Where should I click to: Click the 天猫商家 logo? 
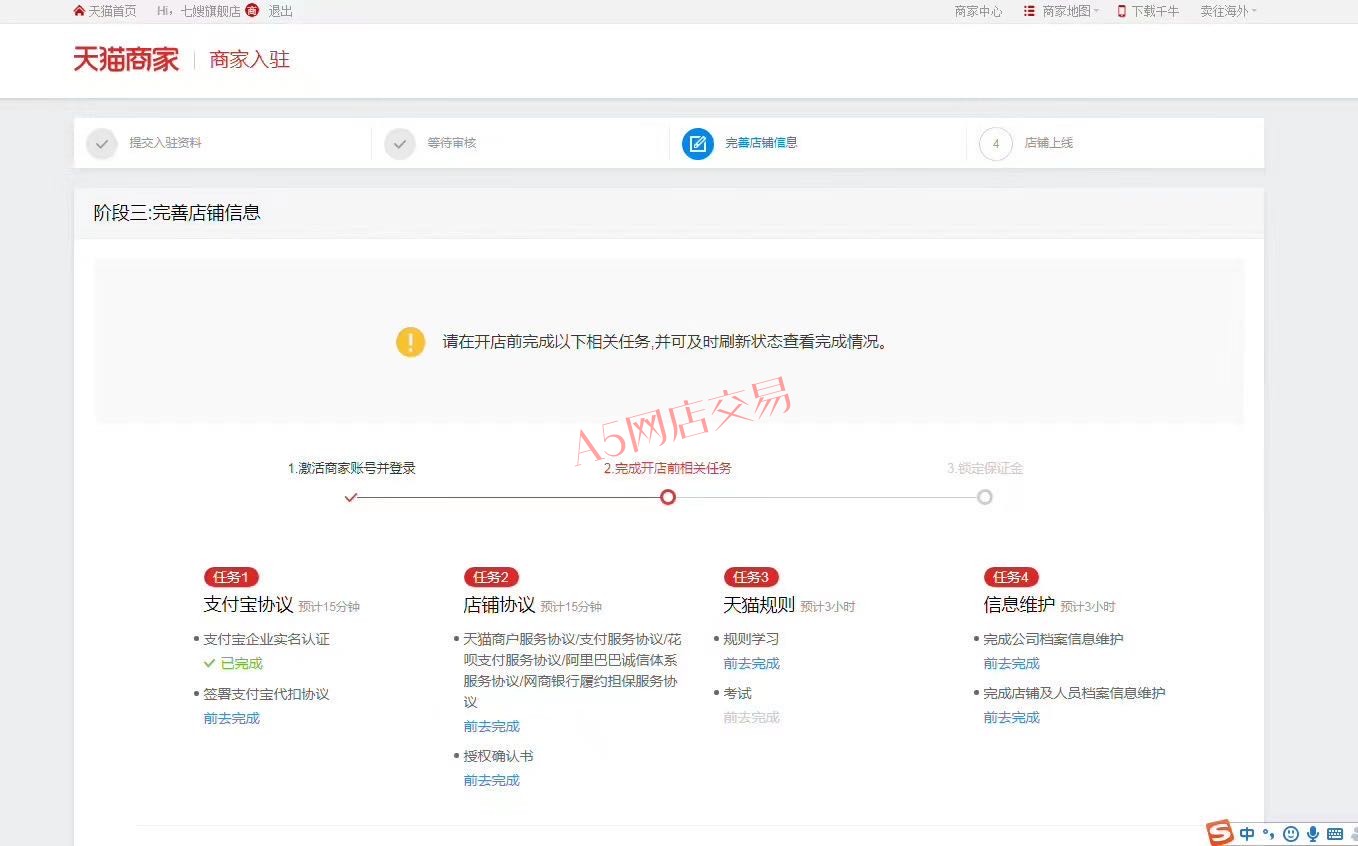click(x=126, y=59)
